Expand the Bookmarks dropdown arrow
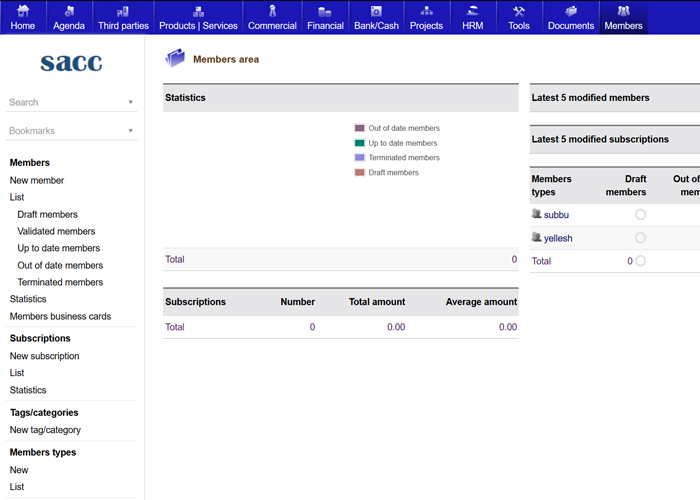 pos(130,131)
